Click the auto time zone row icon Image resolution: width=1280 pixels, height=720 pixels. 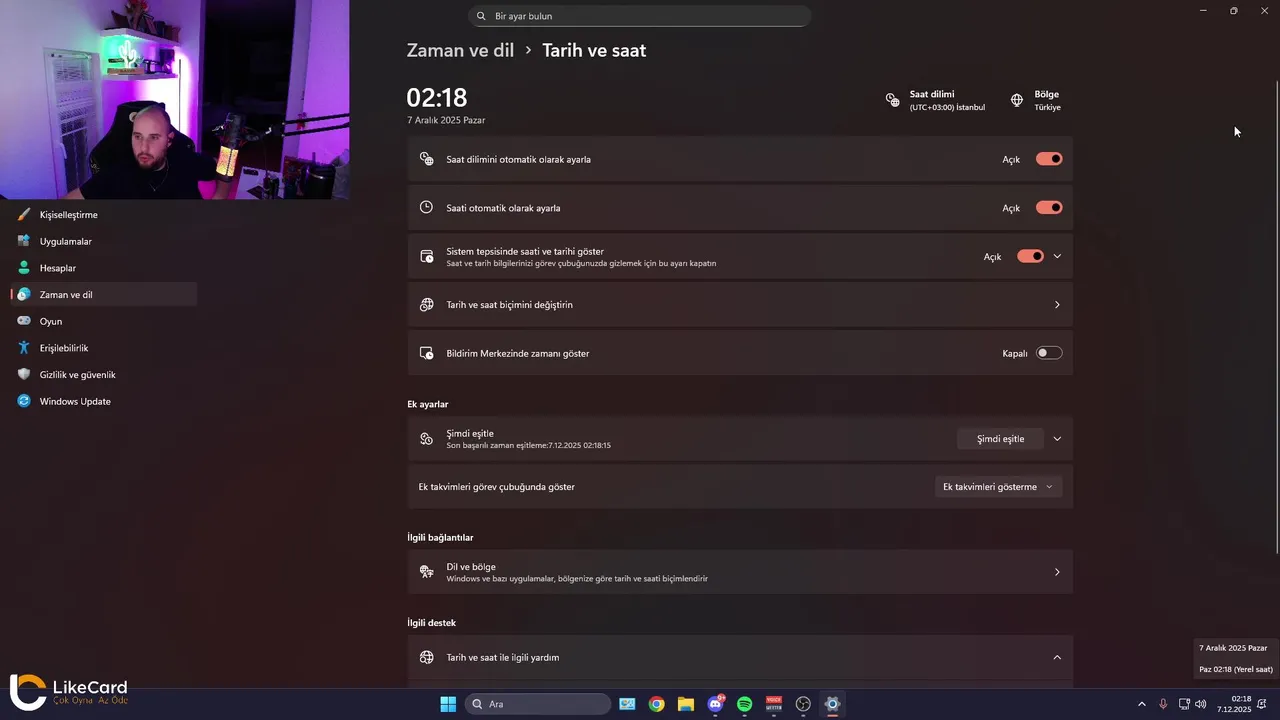427,159
